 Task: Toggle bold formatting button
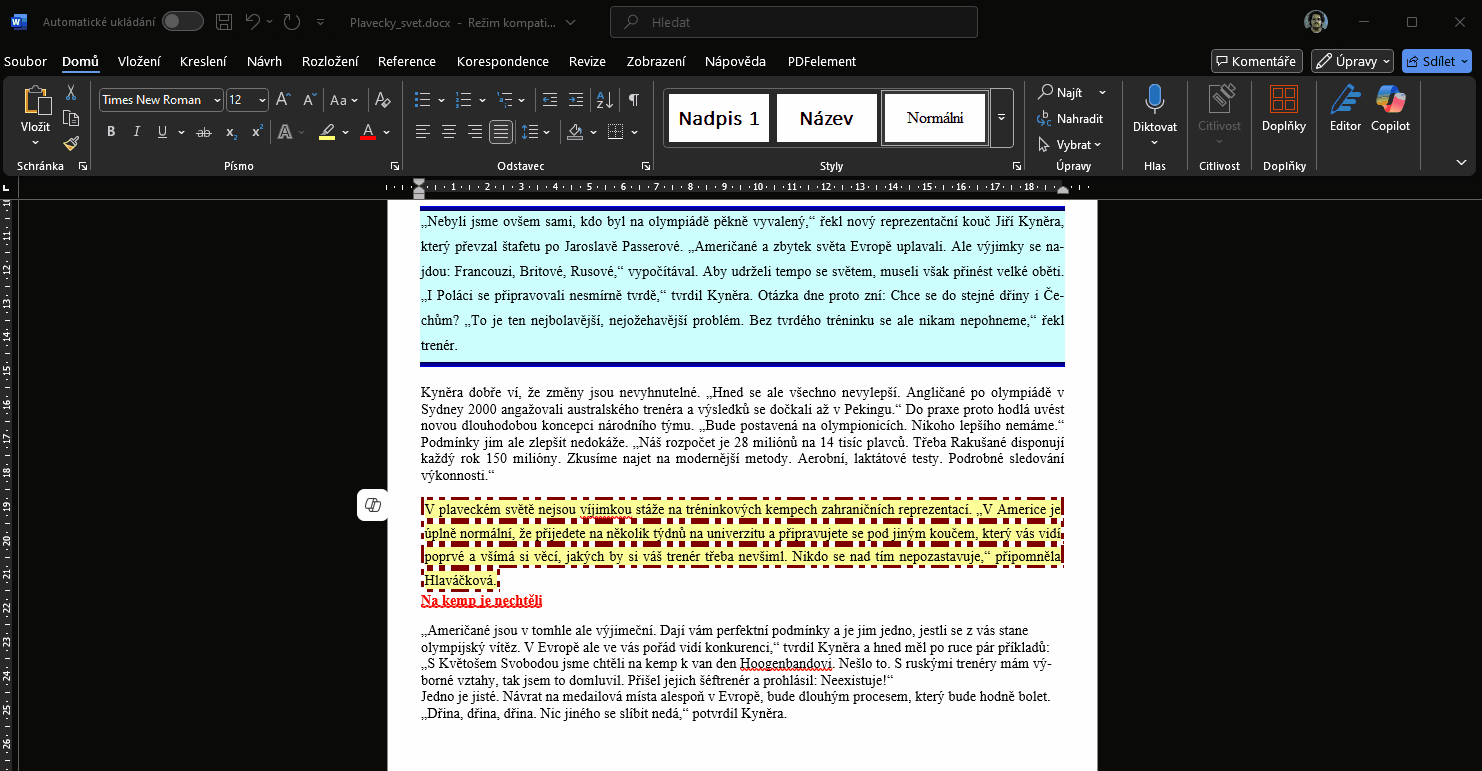(111, 132)
